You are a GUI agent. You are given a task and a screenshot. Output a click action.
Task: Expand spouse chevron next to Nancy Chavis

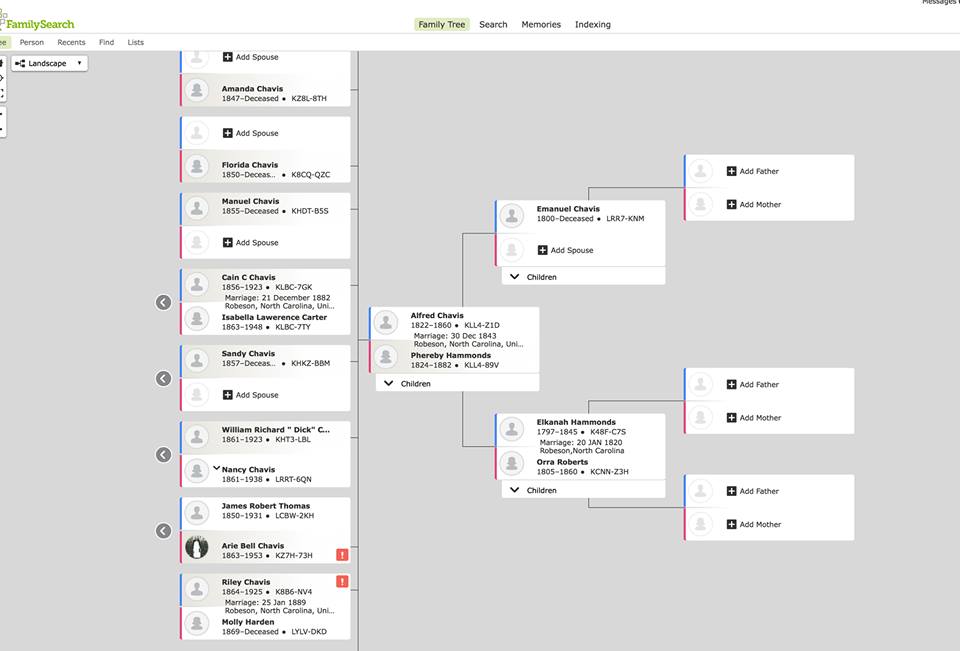(216, 468)
